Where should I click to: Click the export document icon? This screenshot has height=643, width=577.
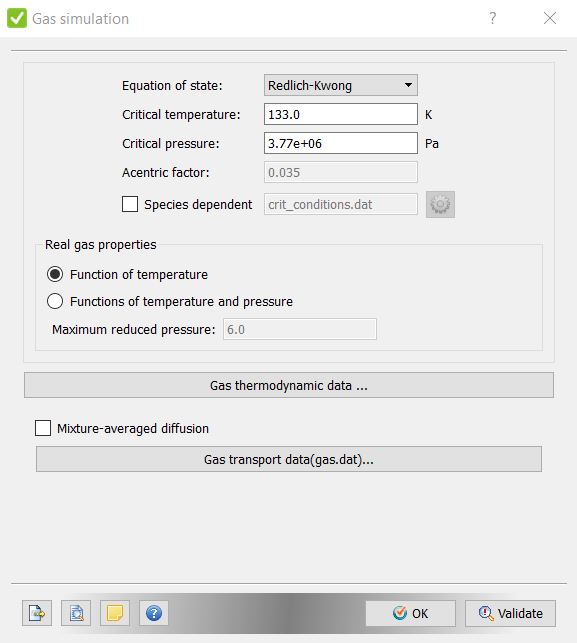[x=37, y=613]
